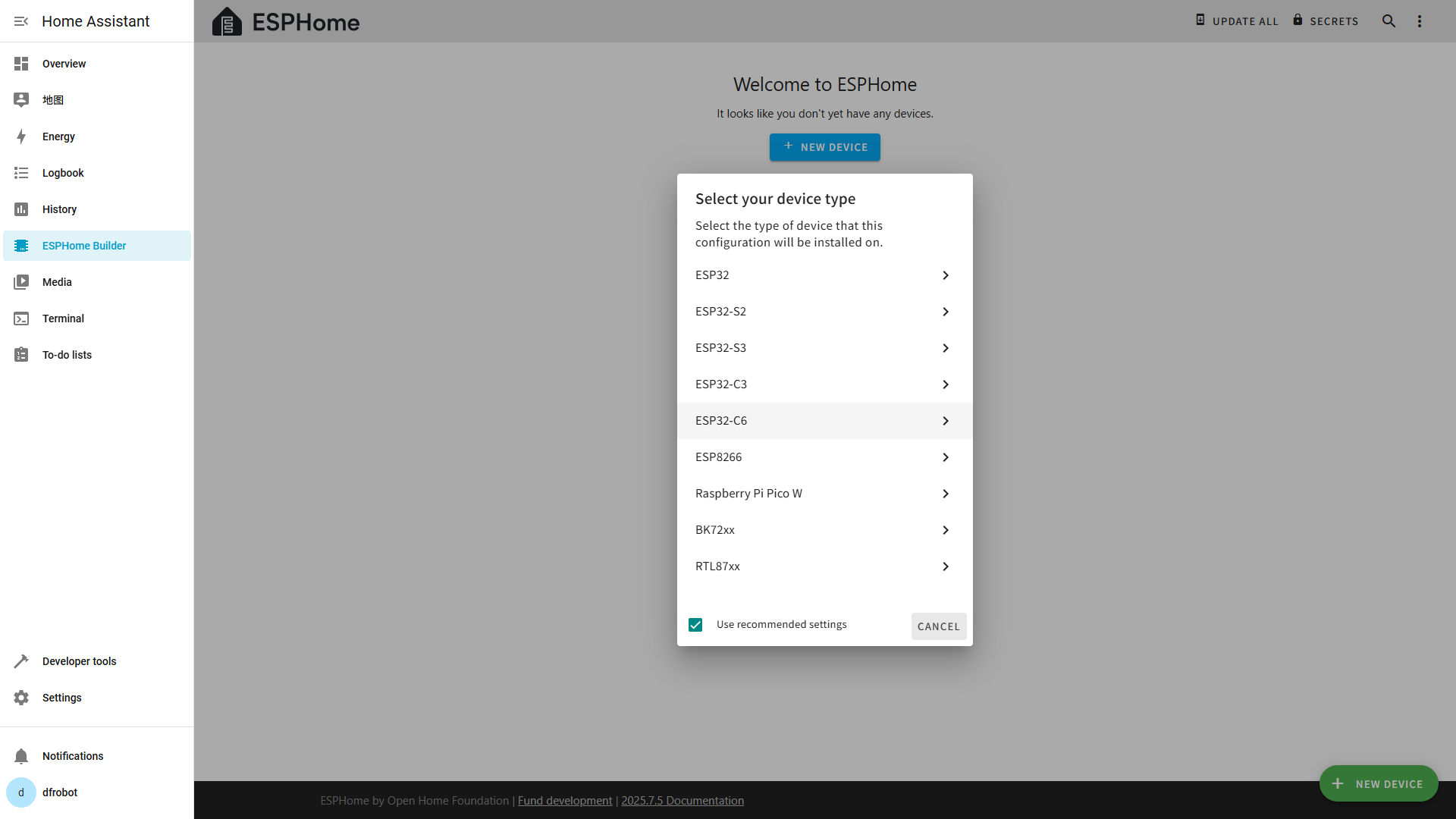
Task: Cancel the device type dialog
Action: click(x=938, y=626)
